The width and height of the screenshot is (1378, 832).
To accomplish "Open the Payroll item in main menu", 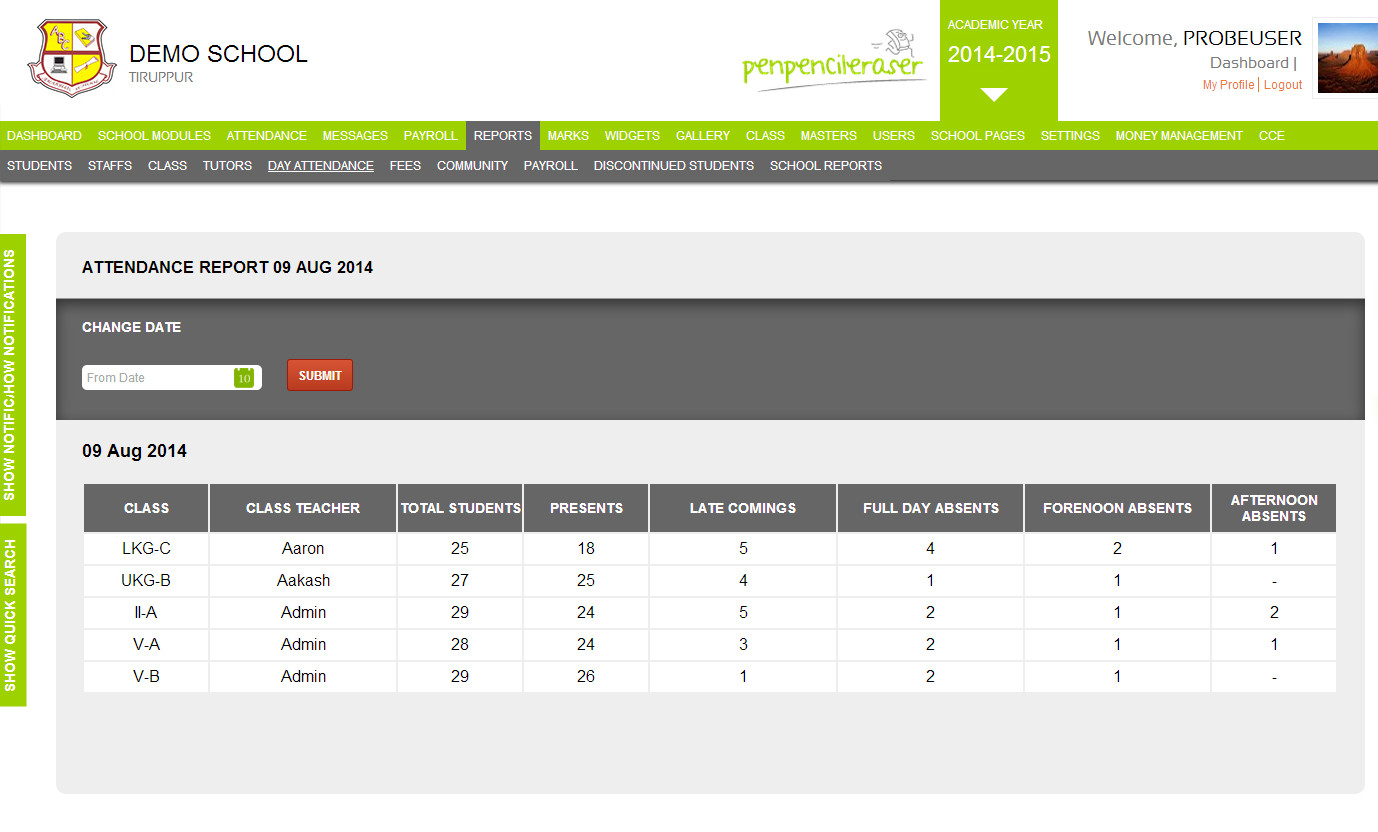I will (430, 135).
